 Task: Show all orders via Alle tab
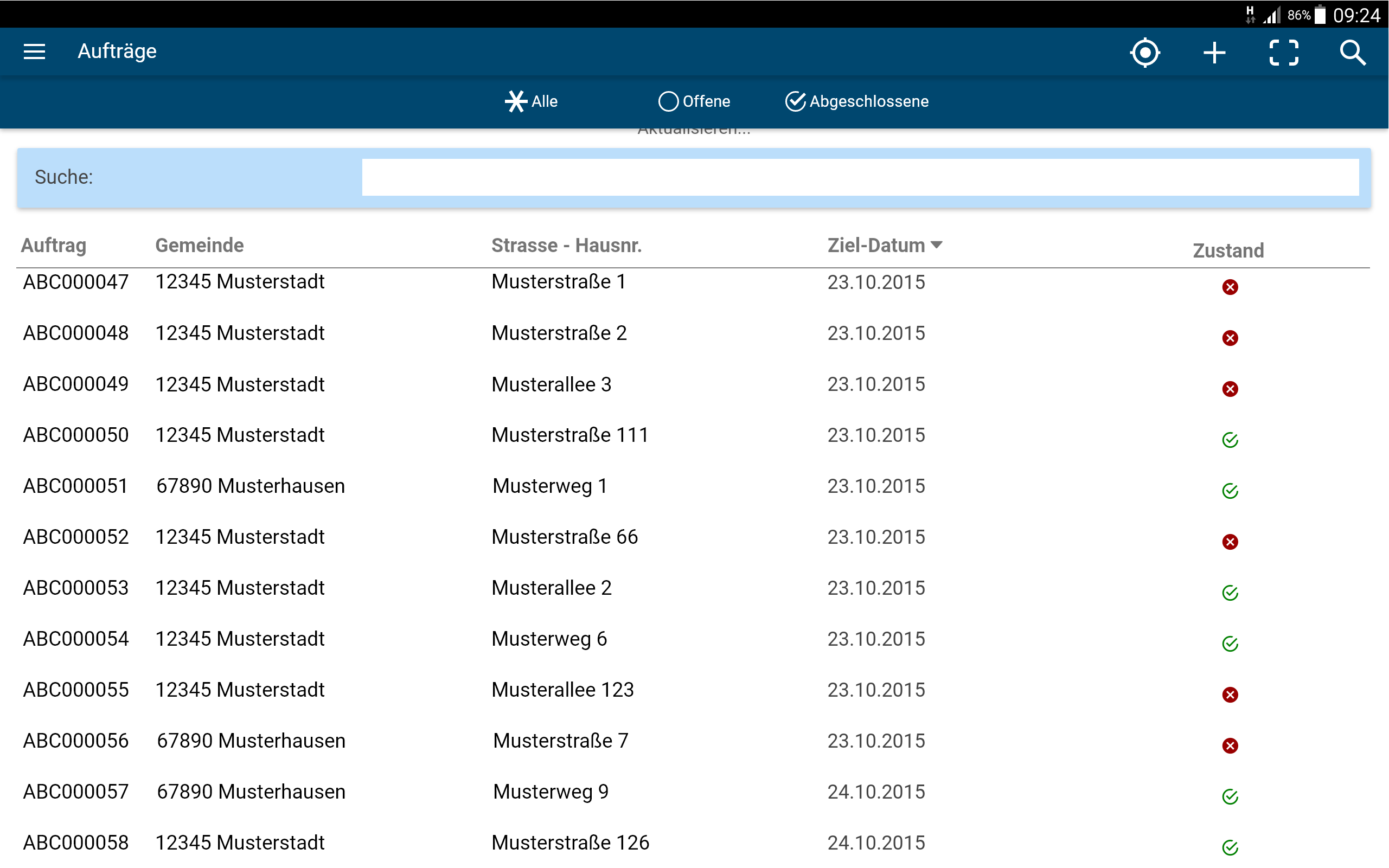[531, 101]
